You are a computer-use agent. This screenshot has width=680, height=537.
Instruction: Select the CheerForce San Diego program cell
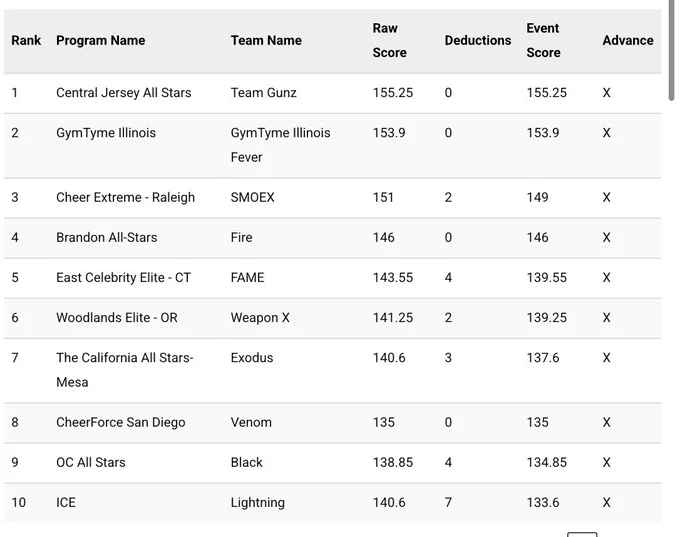coord(121,422)
